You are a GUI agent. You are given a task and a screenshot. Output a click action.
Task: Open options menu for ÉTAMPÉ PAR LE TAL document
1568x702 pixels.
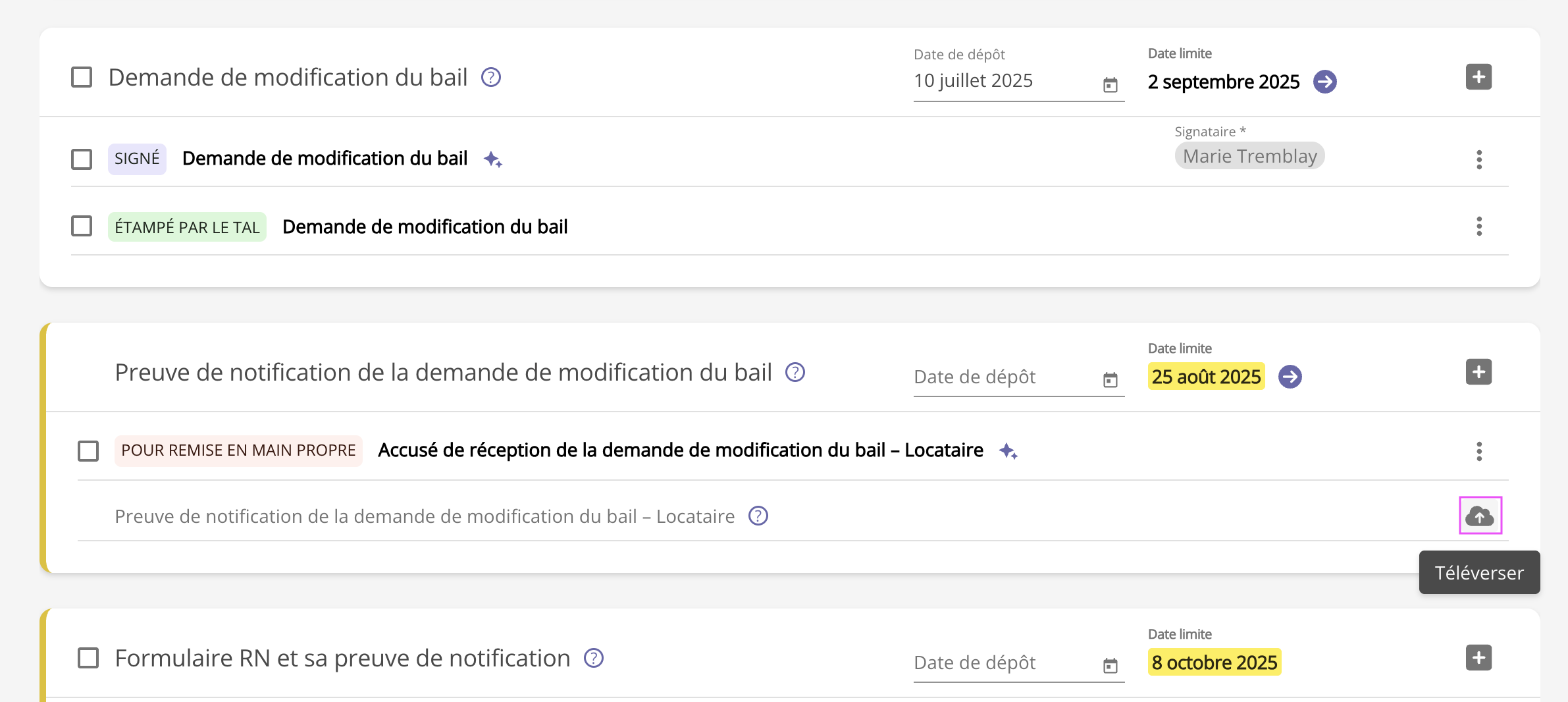[x=1479, y=227]
